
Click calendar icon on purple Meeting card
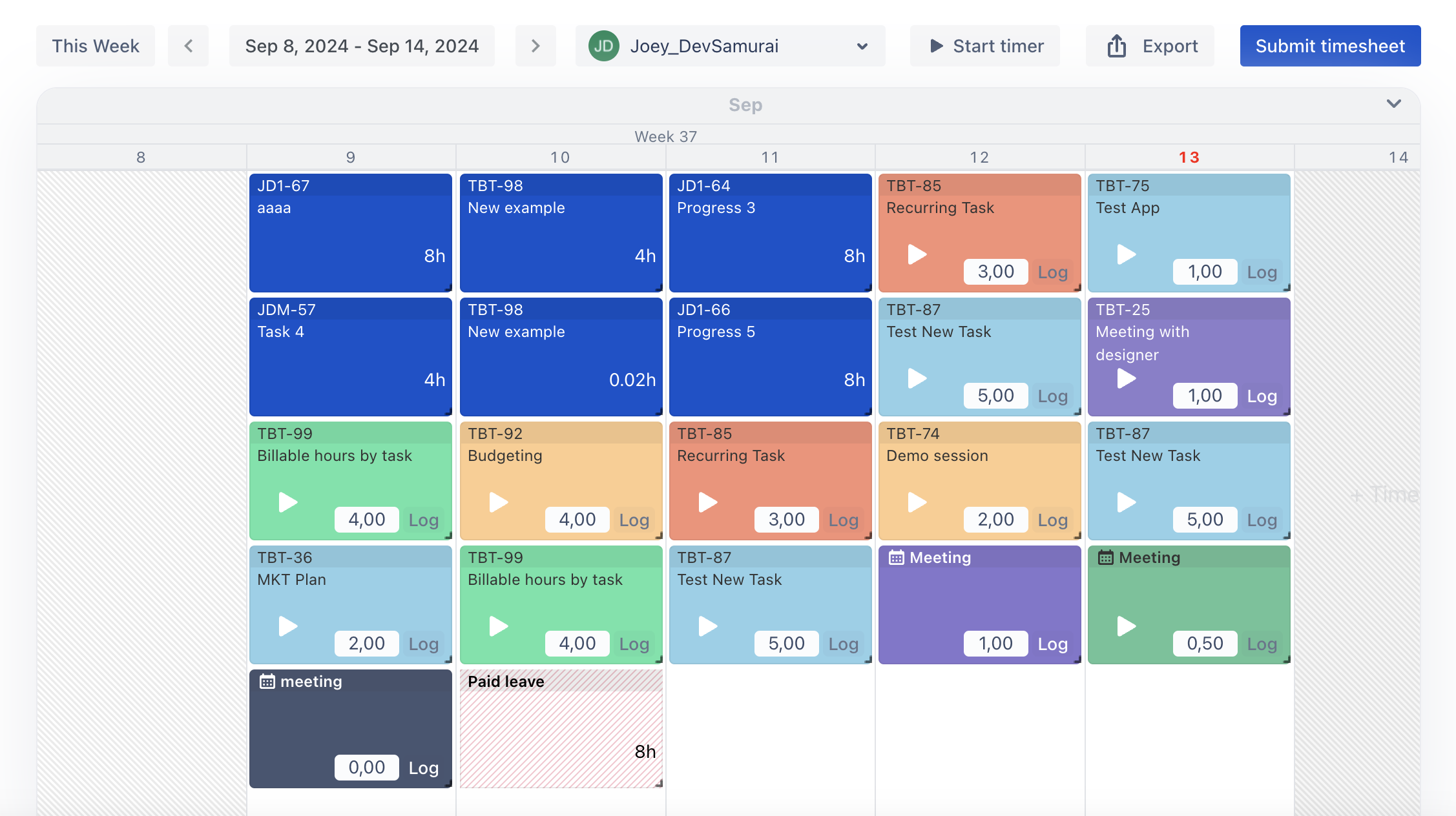(x=896, y=558)
